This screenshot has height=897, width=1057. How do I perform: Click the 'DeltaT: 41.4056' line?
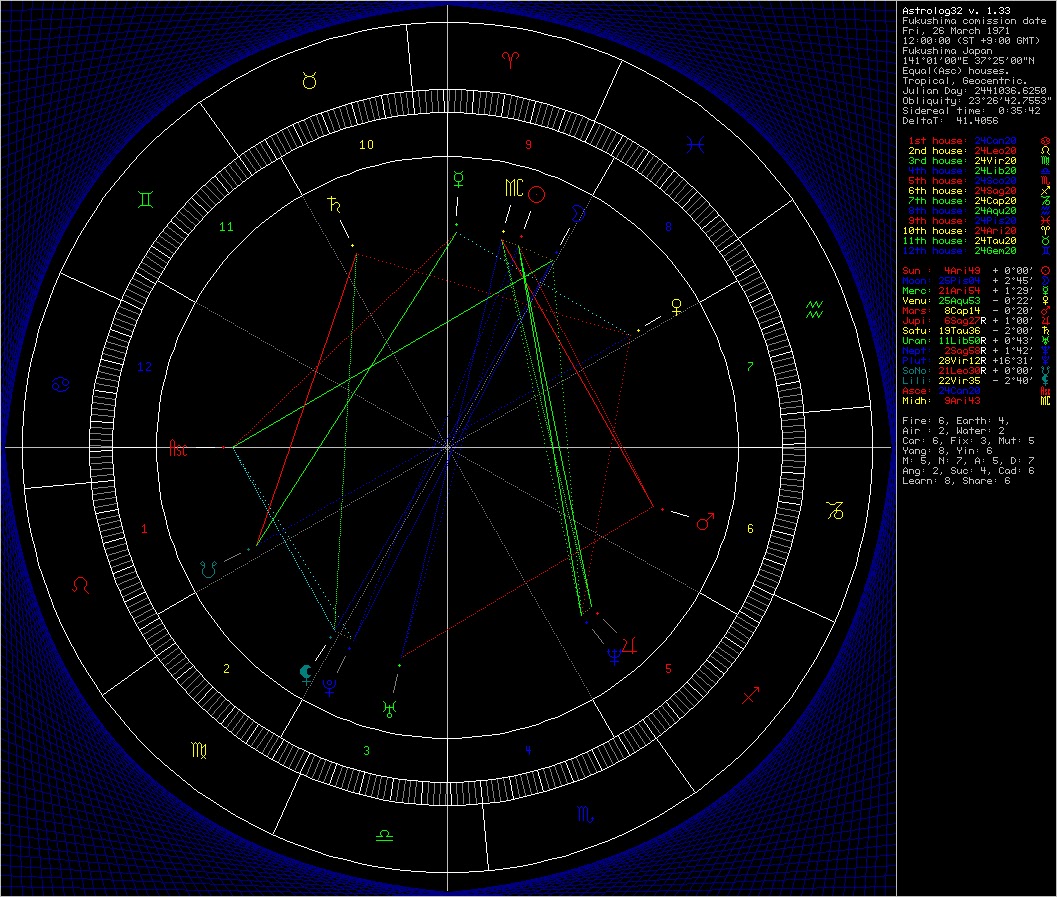click(950, 121)
